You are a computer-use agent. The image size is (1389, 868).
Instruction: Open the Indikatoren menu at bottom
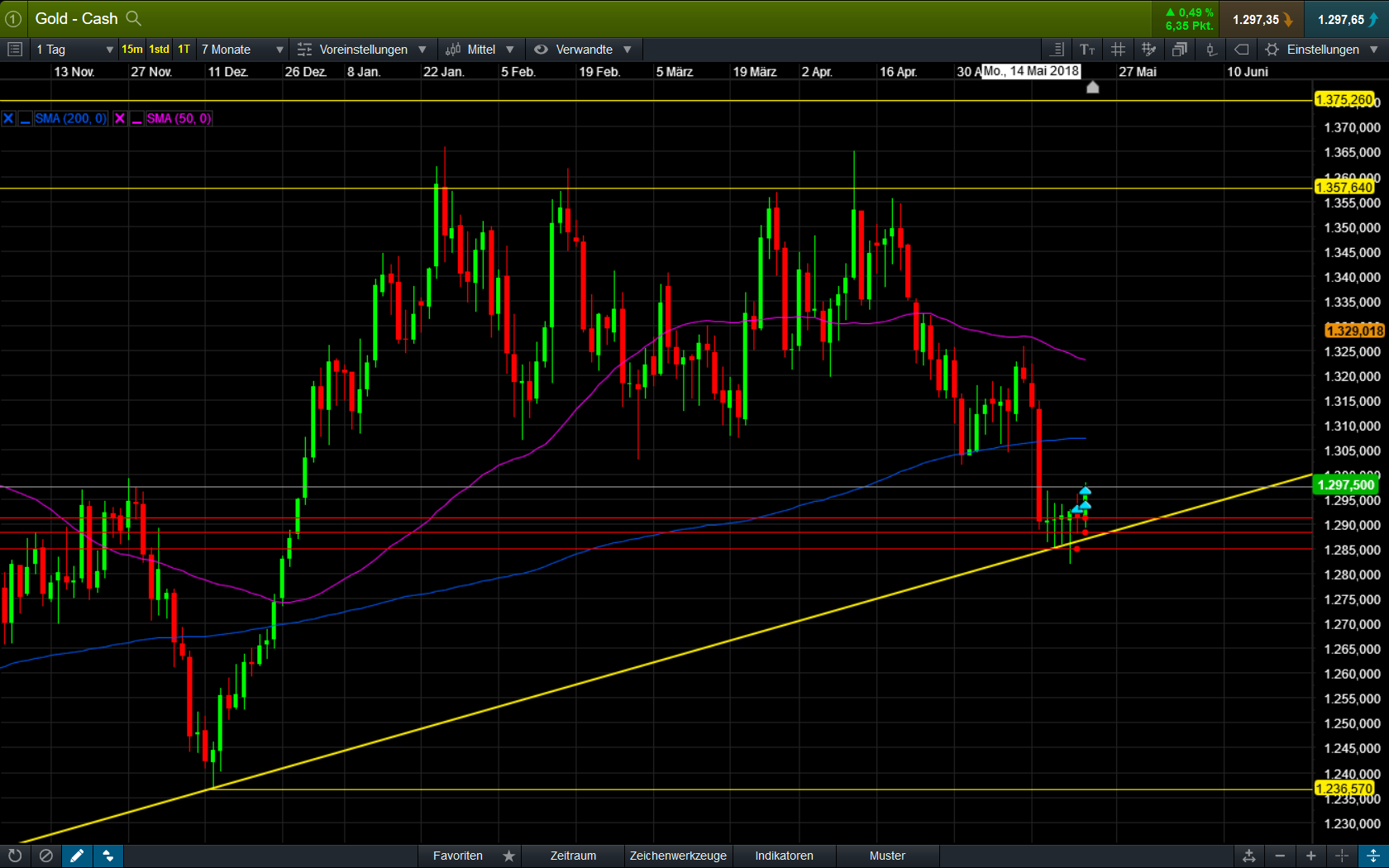(x=783, y=856)
